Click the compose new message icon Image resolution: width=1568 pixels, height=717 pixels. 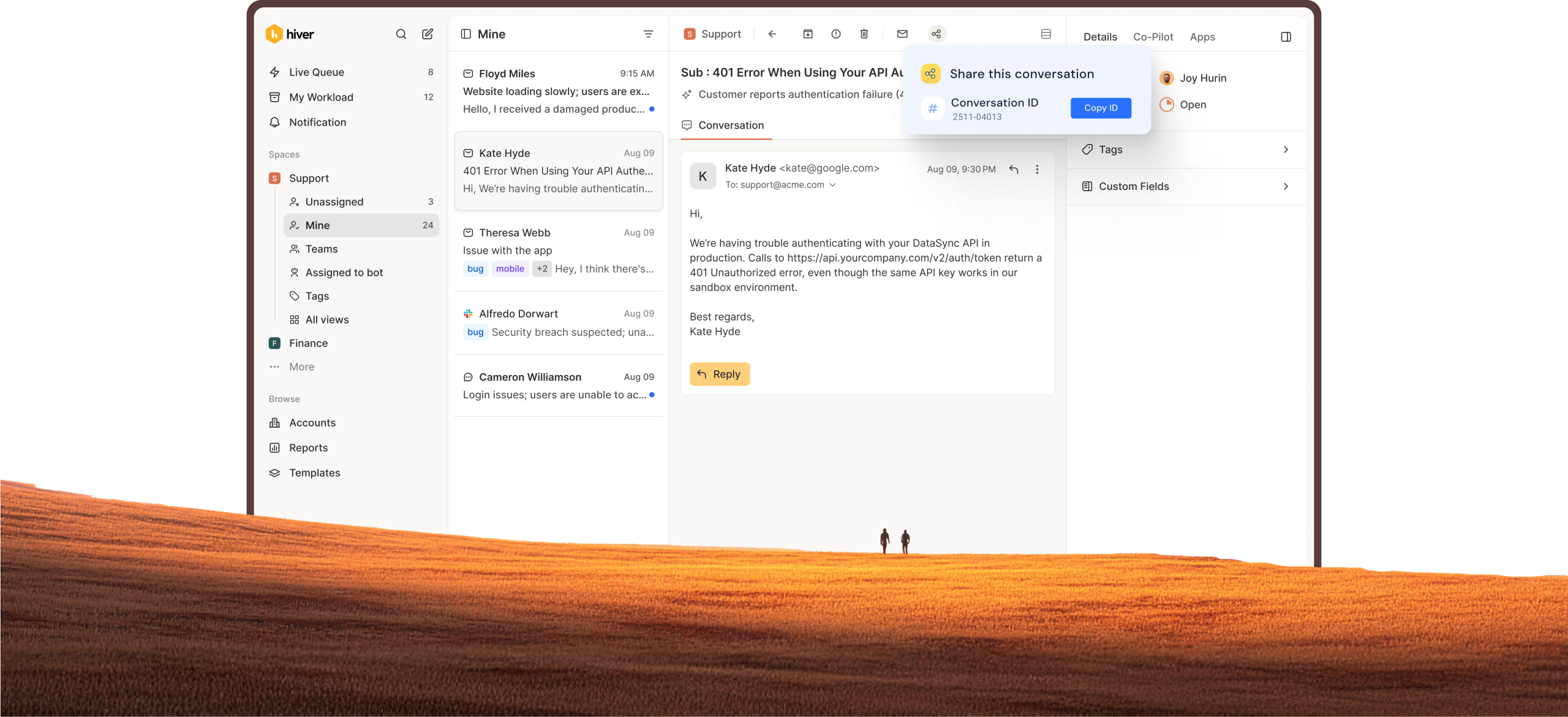428,34
